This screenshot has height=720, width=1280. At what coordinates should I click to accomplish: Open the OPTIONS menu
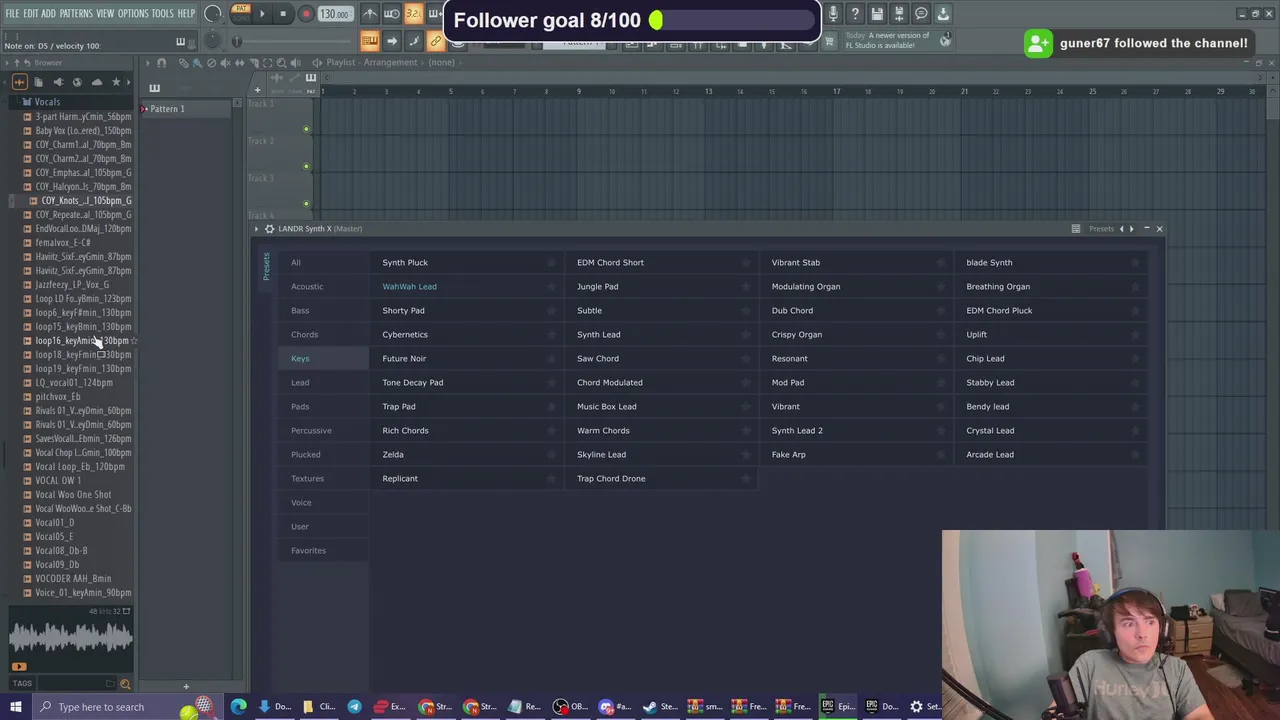133,14
